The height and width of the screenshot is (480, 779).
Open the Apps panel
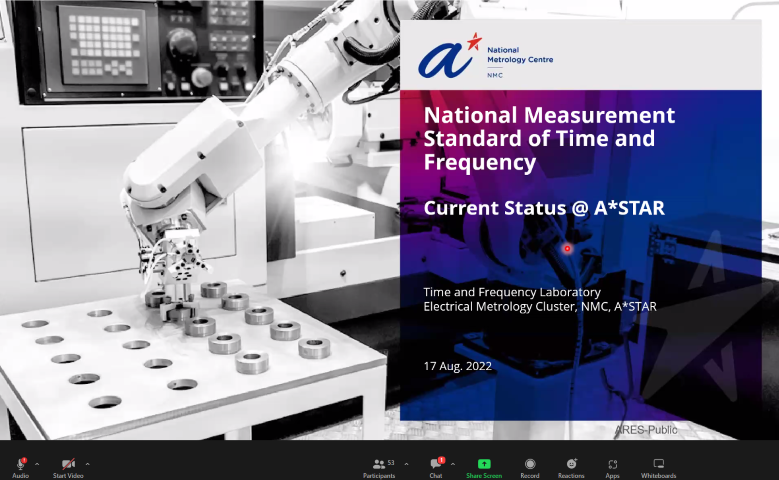point(612,465)
